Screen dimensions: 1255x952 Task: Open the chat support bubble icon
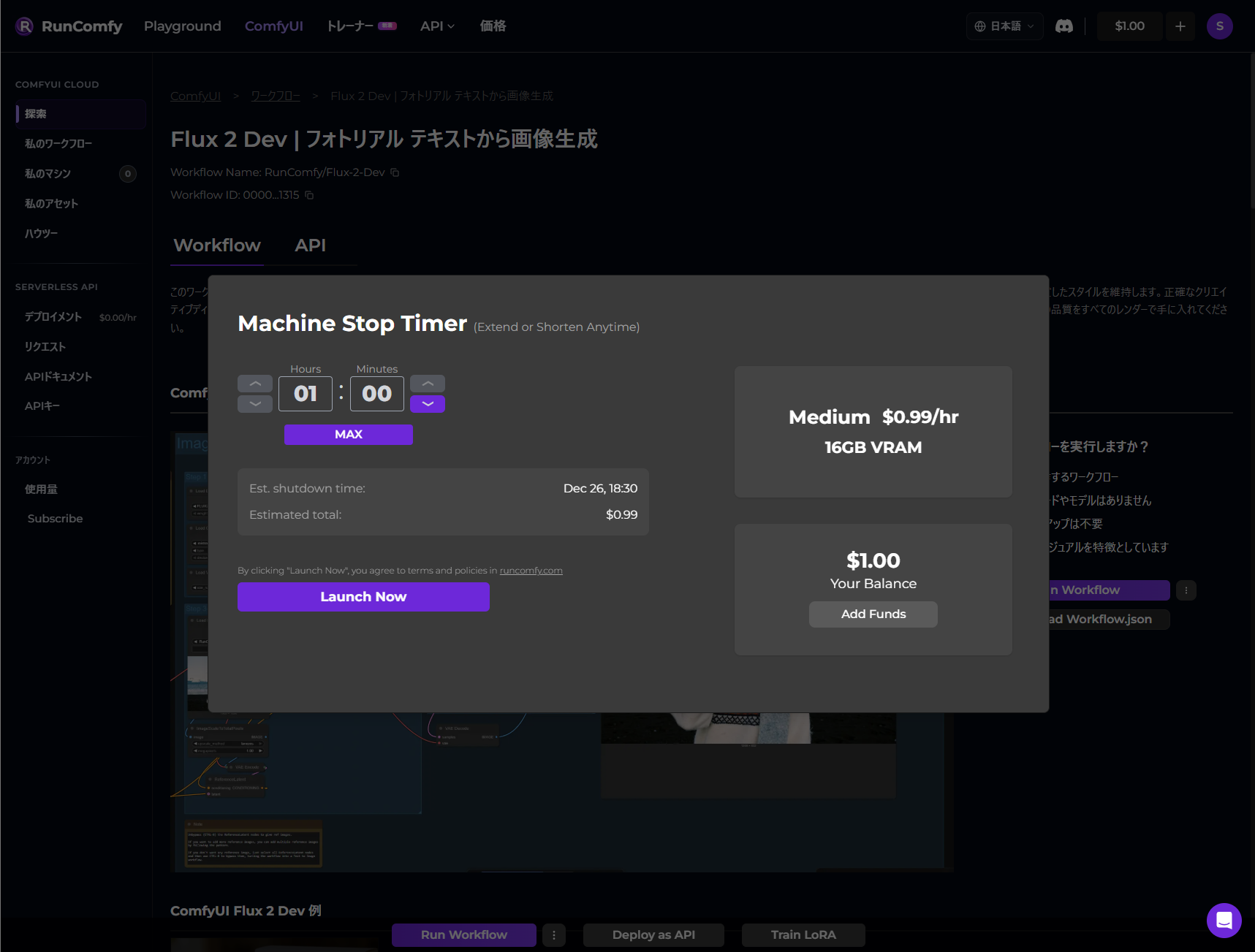(1224, 920)
